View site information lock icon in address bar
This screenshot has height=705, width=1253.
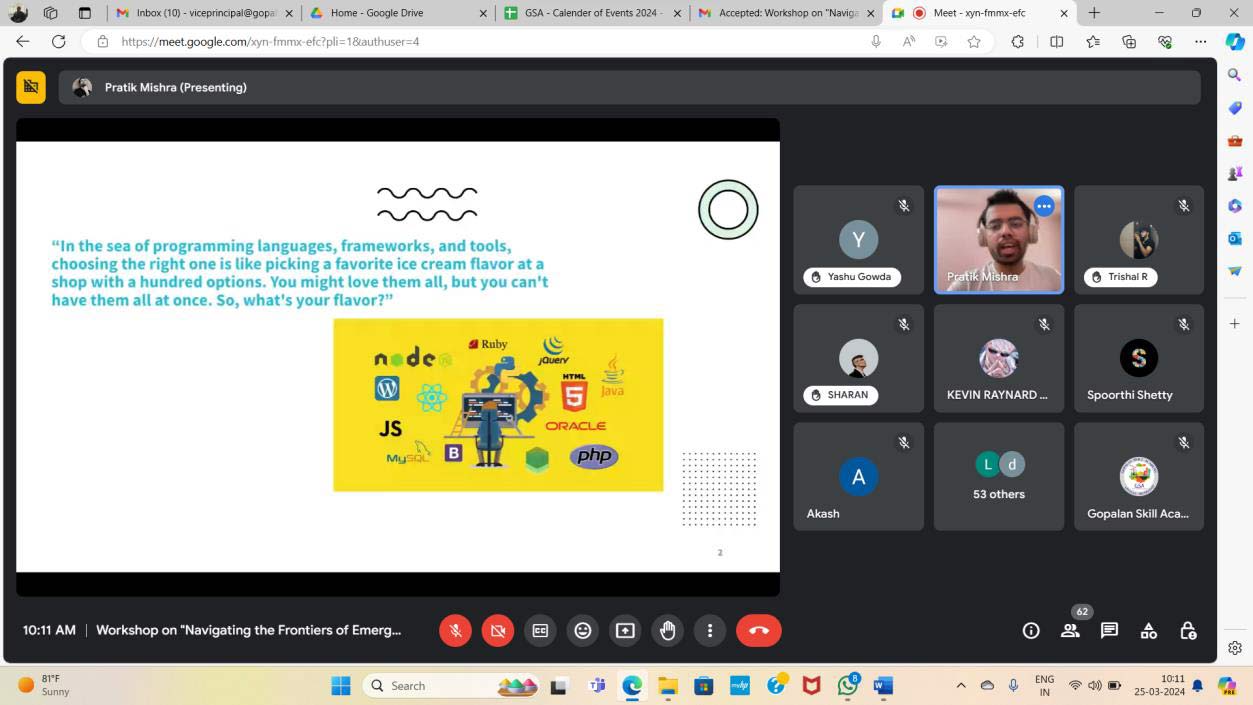point(102,42)
